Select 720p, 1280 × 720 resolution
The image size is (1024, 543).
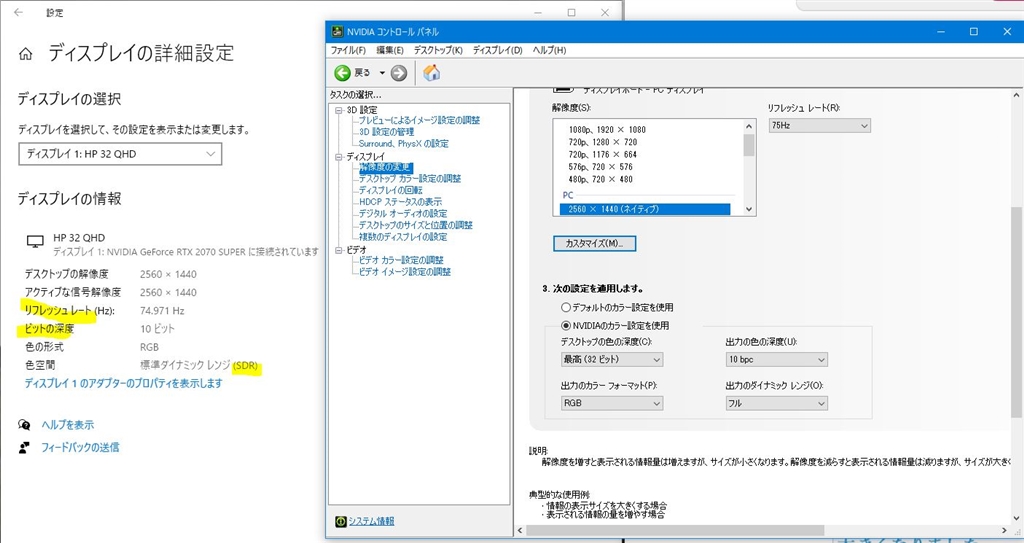[602, 142]
